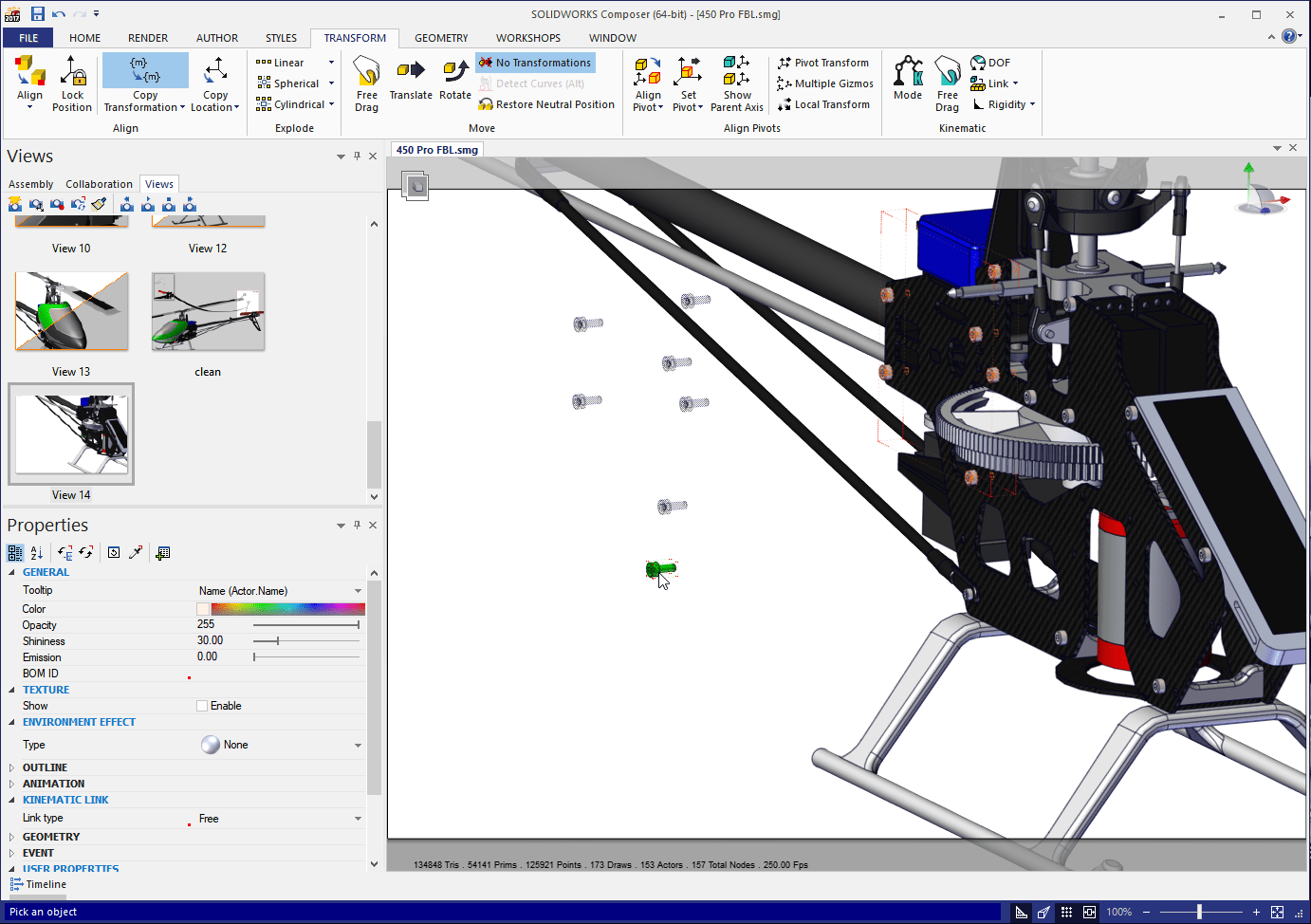
Task: Click Restore Neutral Position
Action: pos(546,104)
